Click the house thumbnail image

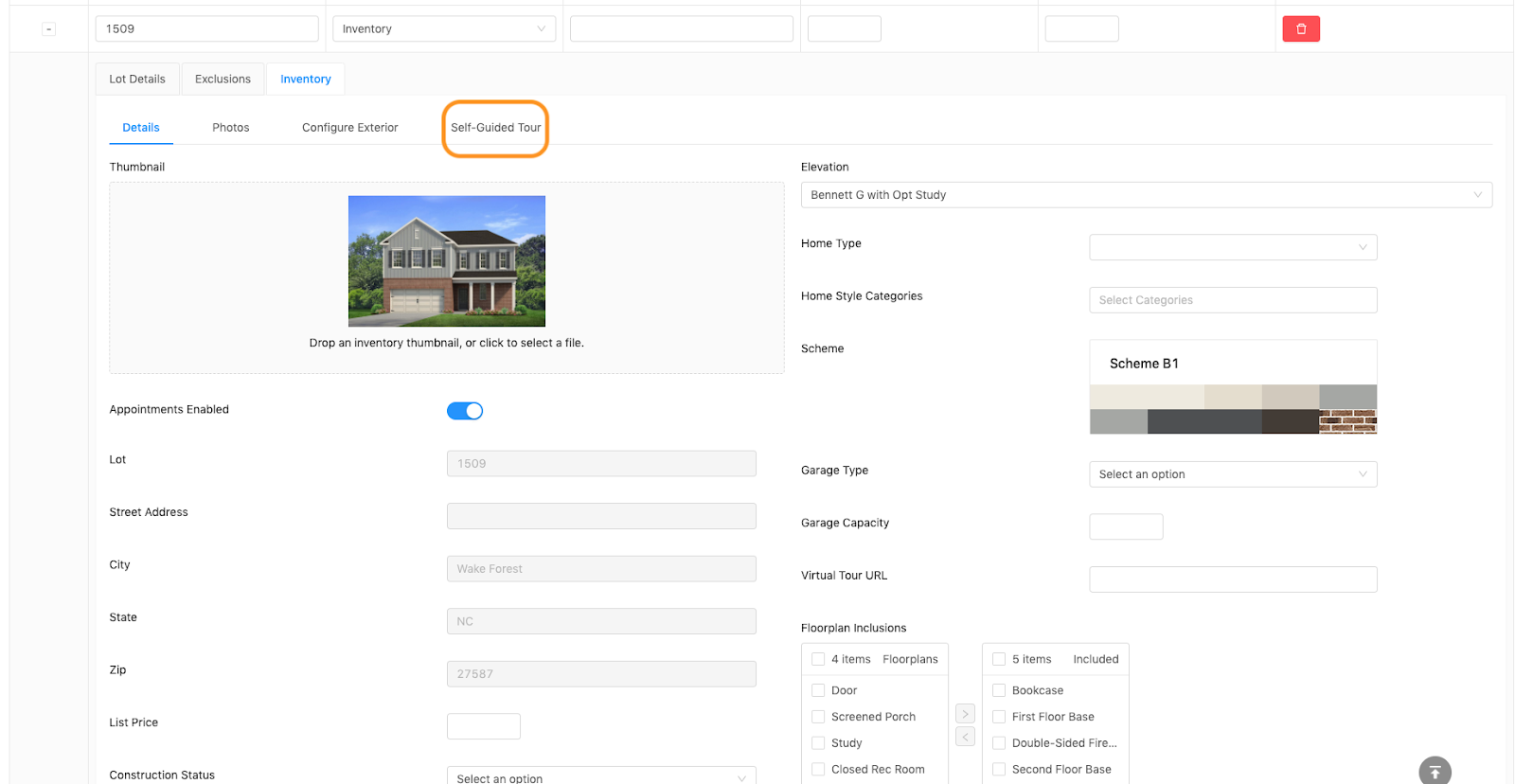click(x=447, y=261)
